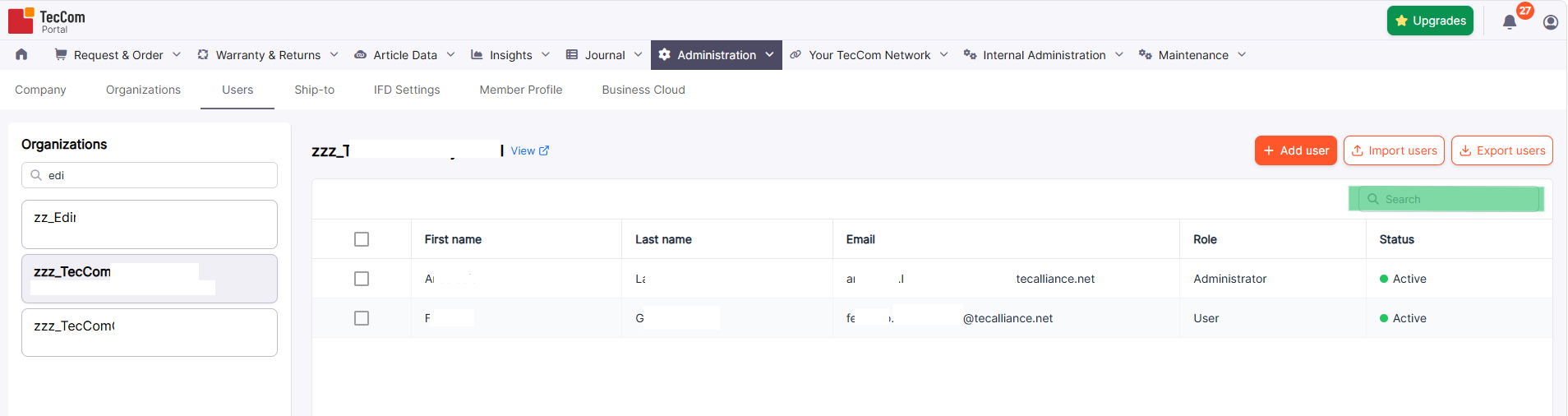Switch to the Organizations tab
The image size is (1568, 416).
click(x=143, y=90)
